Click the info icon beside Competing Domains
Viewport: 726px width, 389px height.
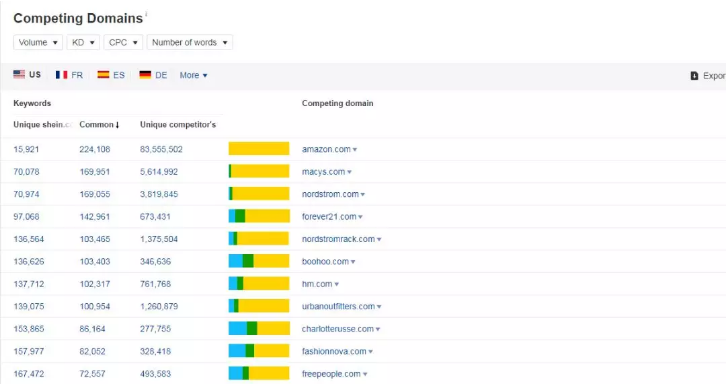click(x=146, y=13)
